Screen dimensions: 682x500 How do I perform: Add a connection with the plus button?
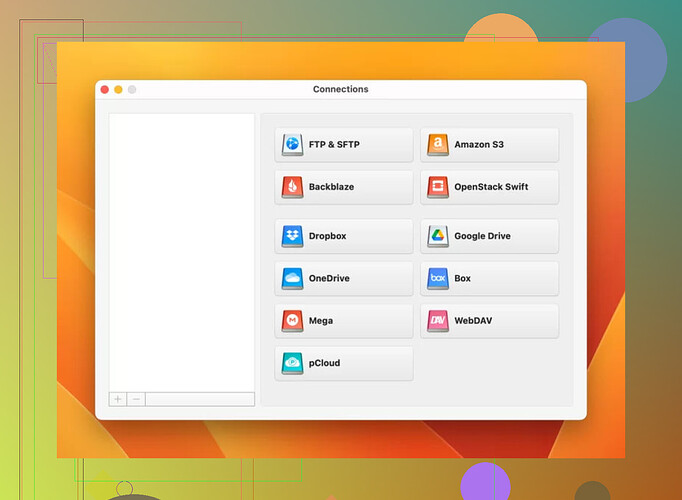click(x=118, y=399)
